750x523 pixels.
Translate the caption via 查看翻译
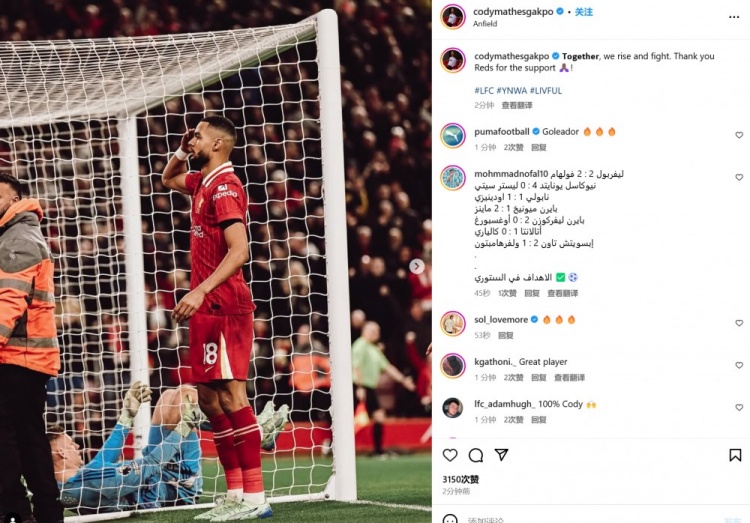click(x=517, y=105)
